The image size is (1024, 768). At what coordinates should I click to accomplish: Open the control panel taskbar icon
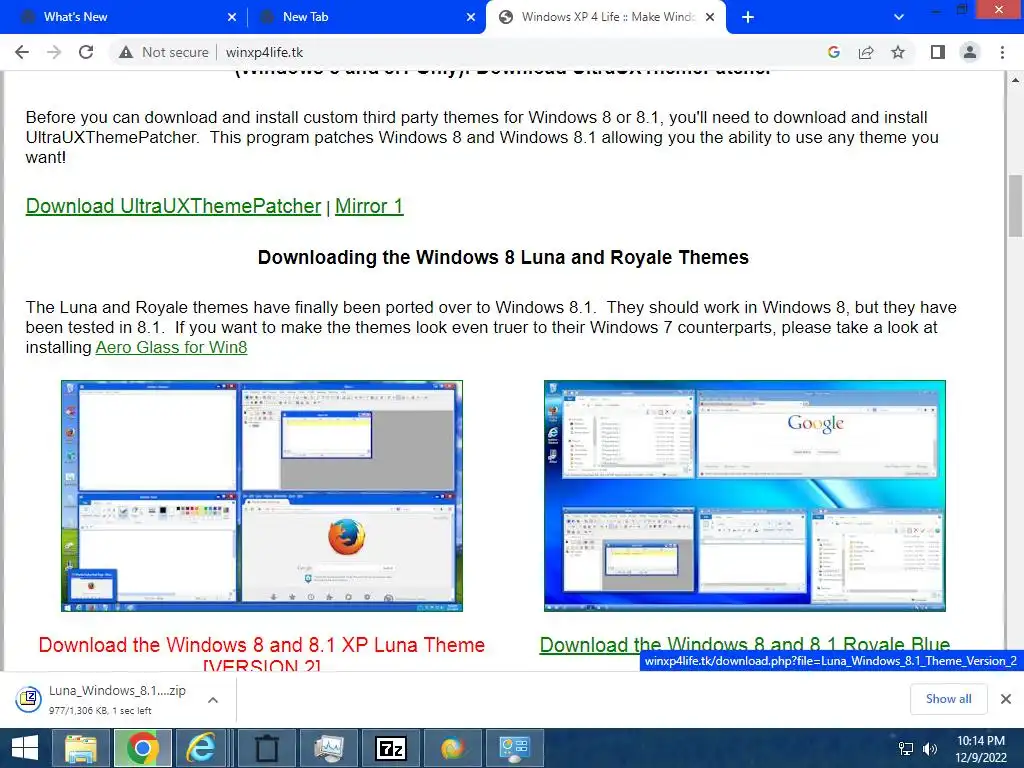[515, 748]
